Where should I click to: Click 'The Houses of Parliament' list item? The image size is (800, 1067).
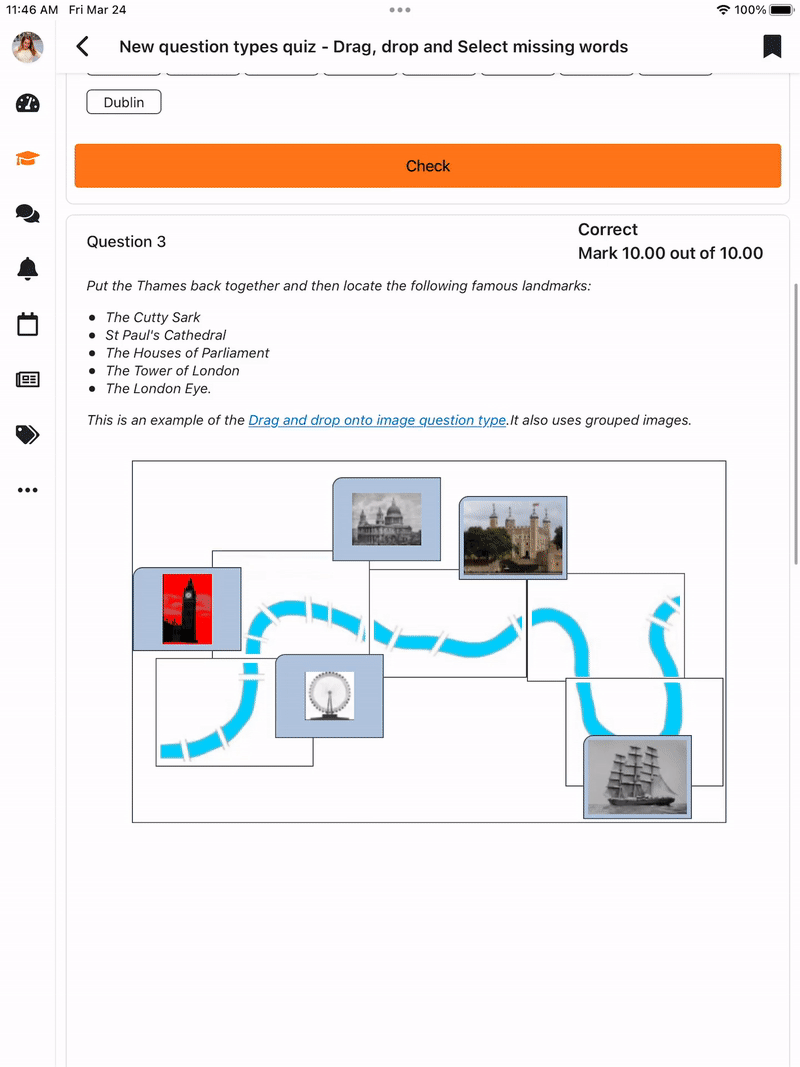tap(187, 352)
